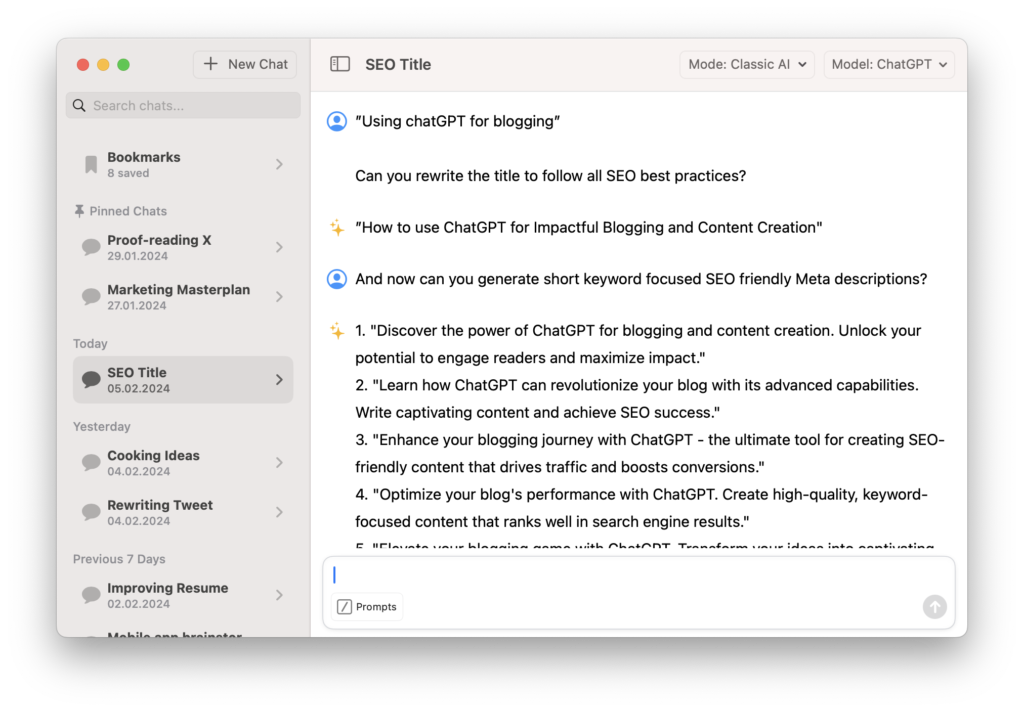Click the Today section label
This screenshot has width=1024, height=712.
pyautogui.click(x=90, y=343)
